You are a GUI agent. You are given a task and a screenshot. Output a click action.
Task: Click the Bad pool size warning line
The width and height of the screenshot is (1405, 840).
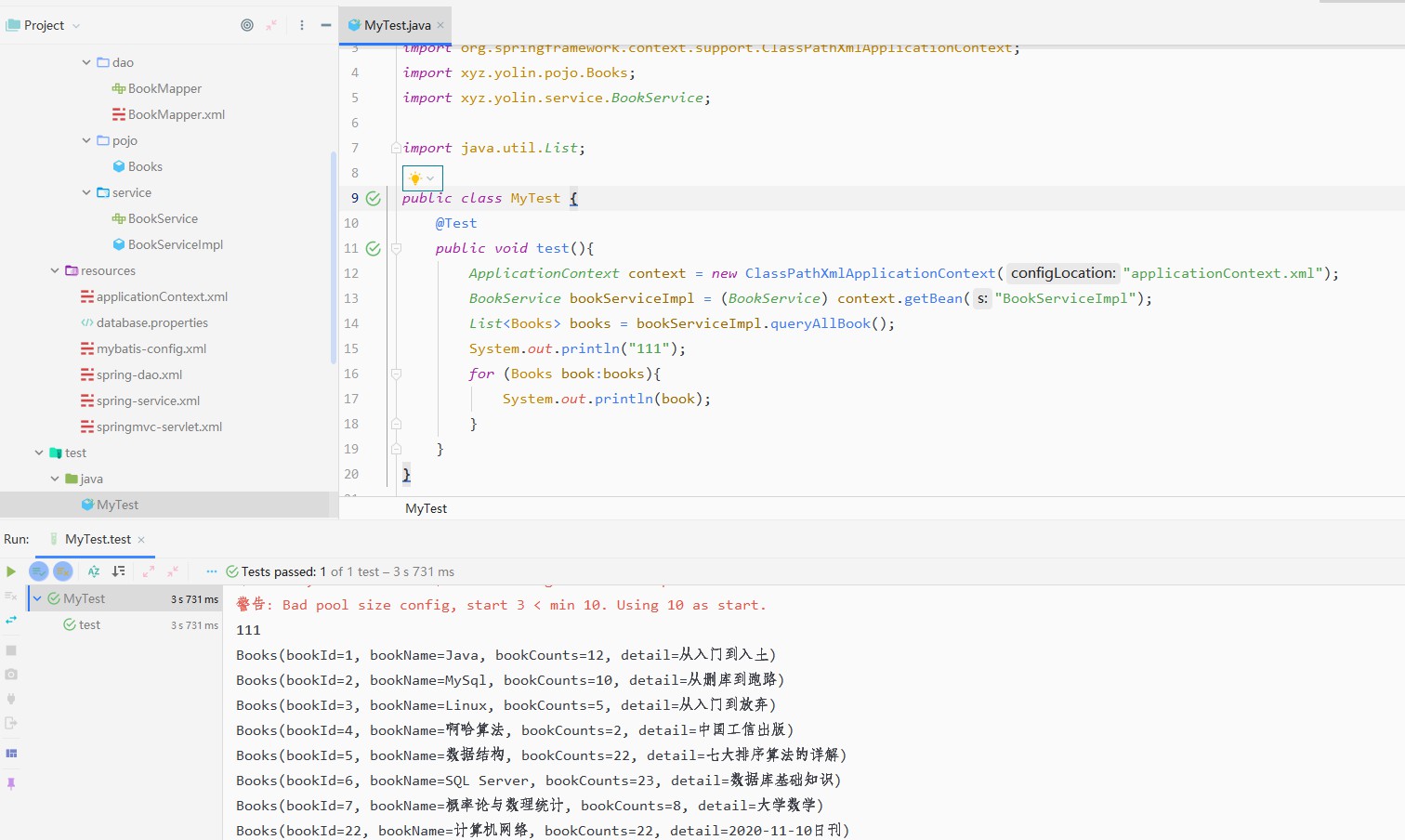[x=501, y=605]
